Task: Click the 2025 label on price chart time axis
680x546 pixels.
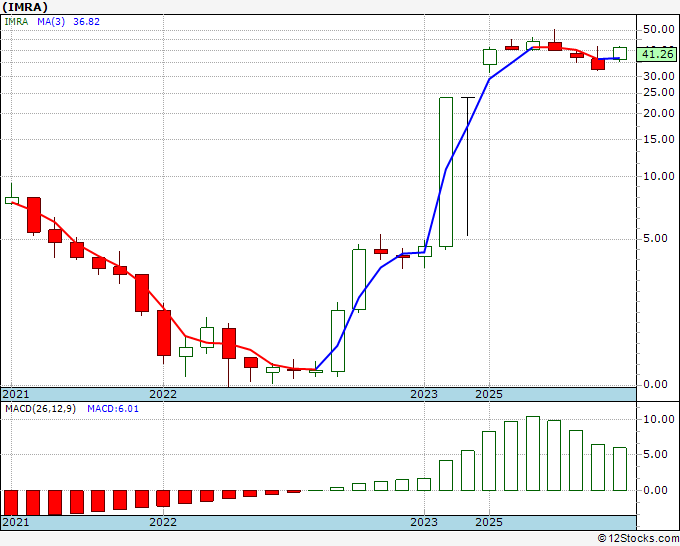Action: pyautogui.click(x=489, y=394)
